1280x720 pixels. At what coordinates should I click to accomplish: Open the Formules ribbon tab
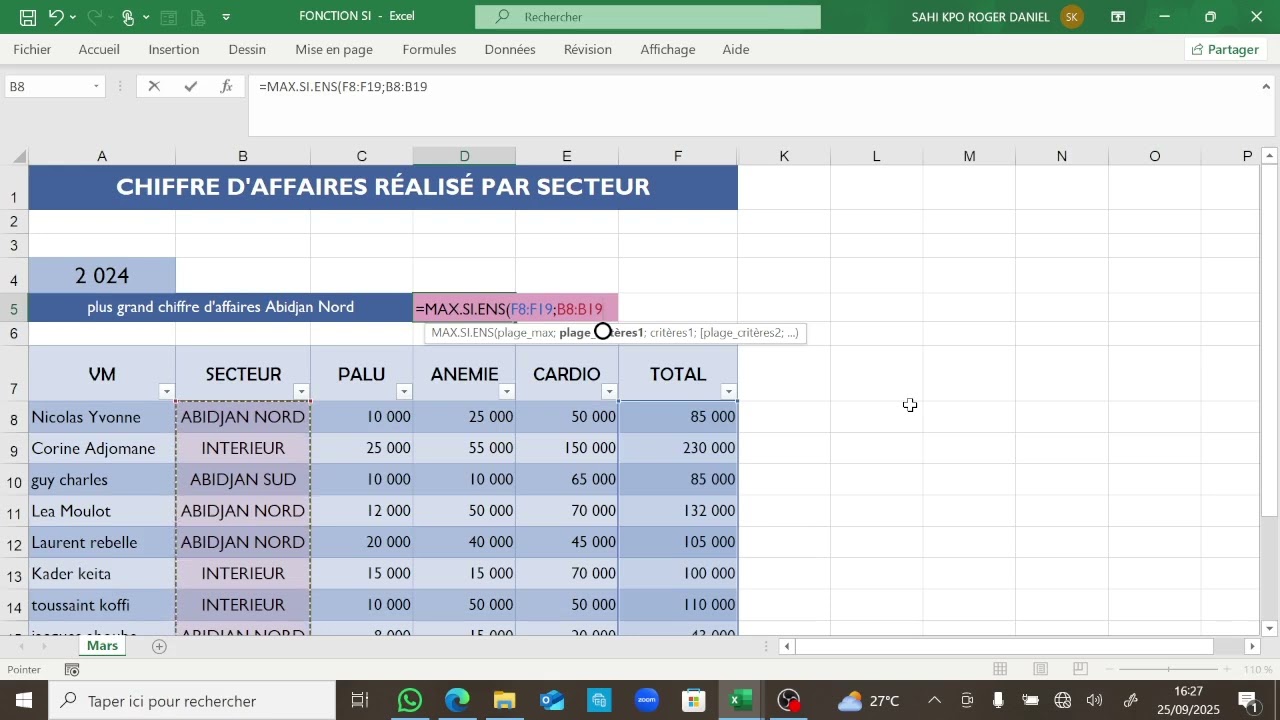(429, 49)
